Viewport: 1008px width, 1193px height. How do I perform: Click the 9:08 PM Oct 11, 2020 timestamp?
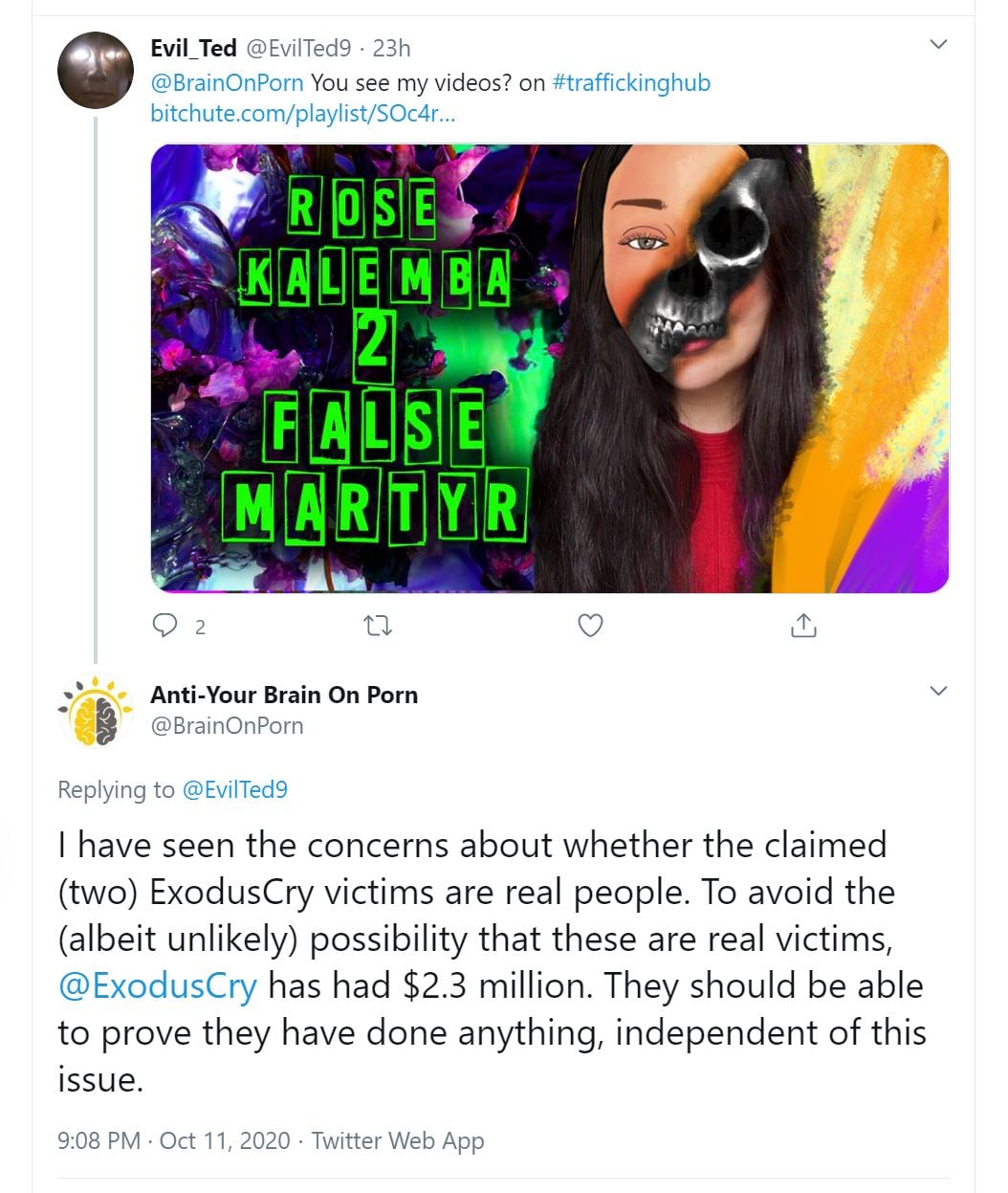tap(173, 1140)
